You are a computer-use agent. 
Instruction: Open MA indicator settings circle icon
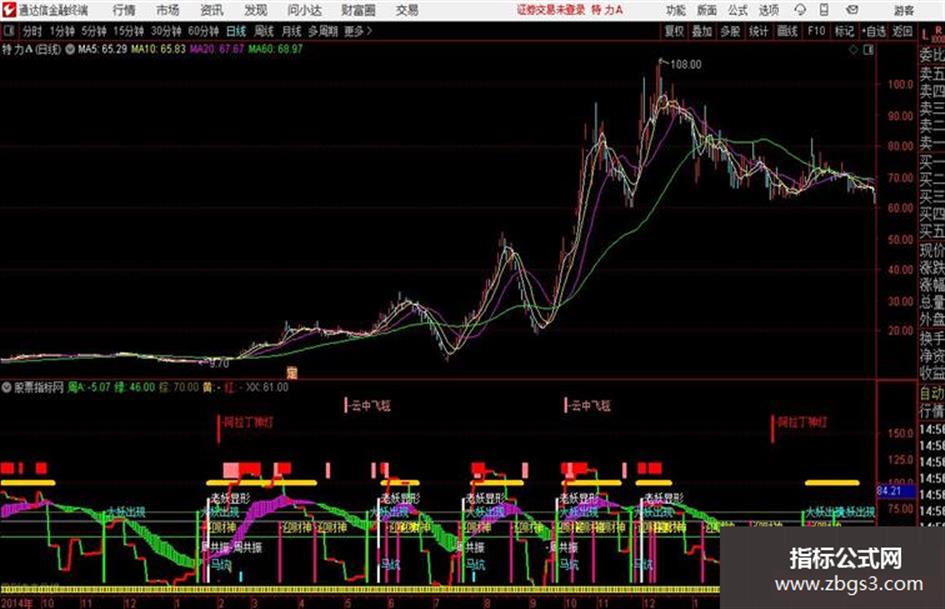coord(70,49)
